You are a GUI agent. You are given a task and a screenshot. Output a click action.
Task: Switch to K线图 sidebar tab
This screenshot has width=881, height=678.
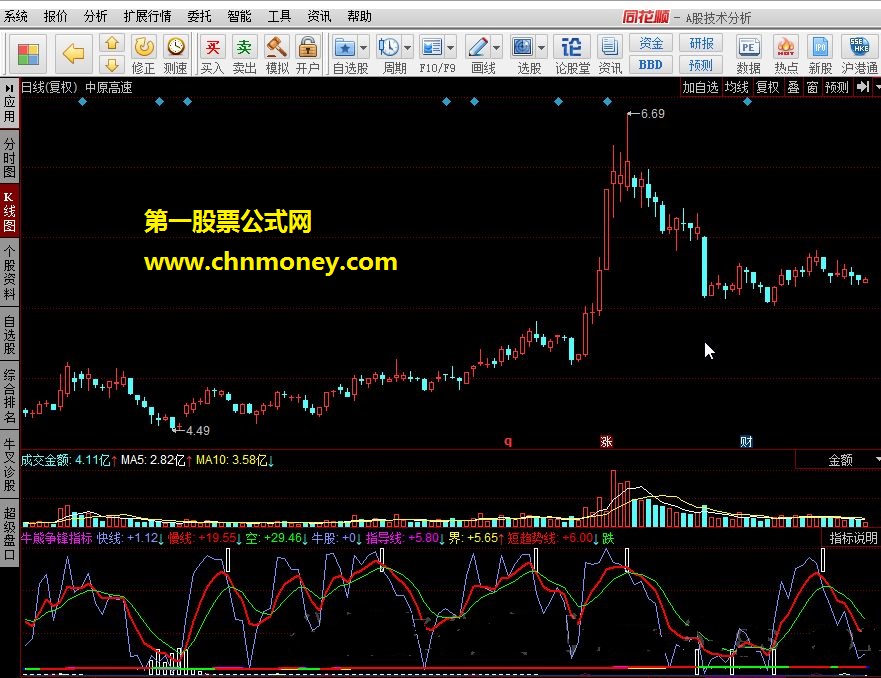click(10, 211)
